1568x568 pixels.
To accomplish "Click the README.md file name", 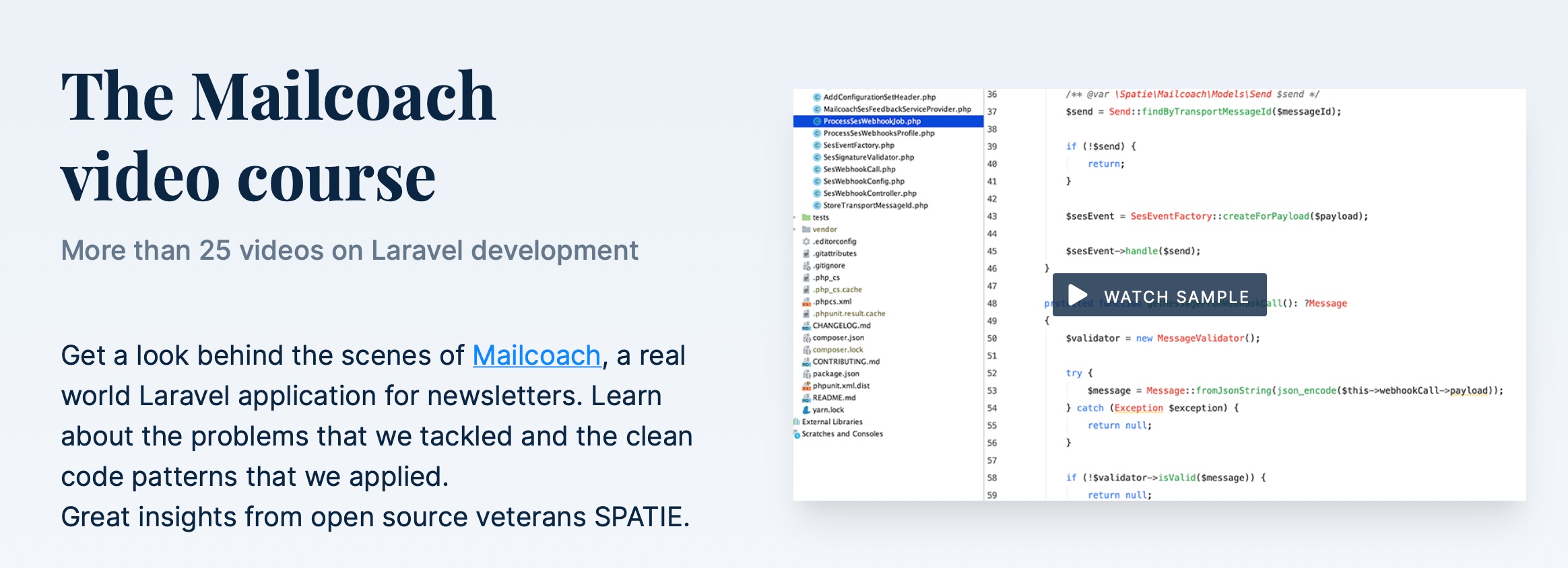I will click(834, 398).
